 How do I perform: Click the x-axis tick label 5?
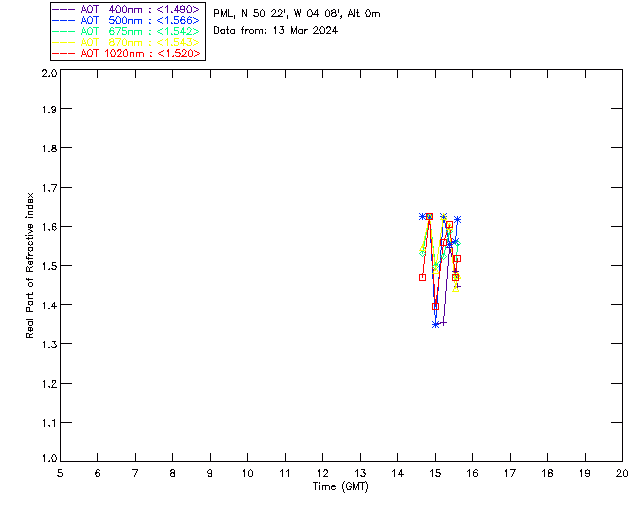(x=60, y=473)
